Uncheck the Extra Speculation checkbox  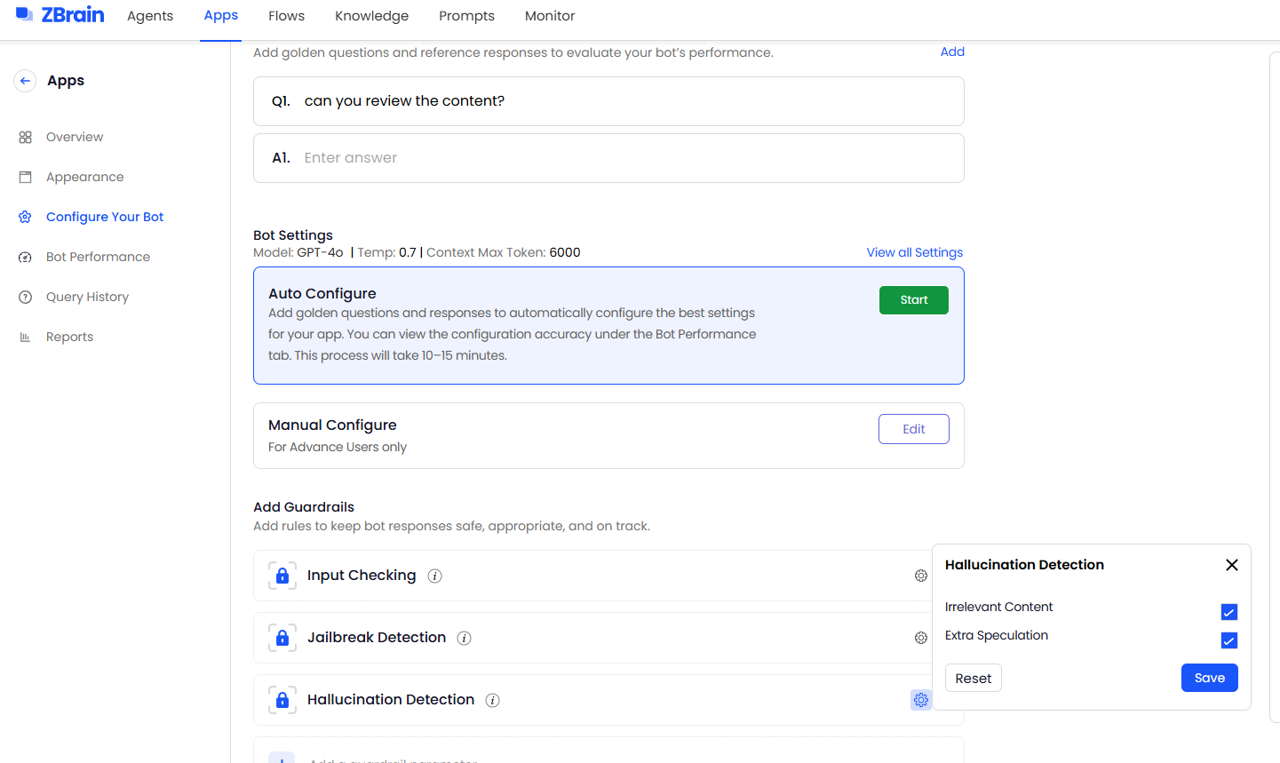[1229, 640]
